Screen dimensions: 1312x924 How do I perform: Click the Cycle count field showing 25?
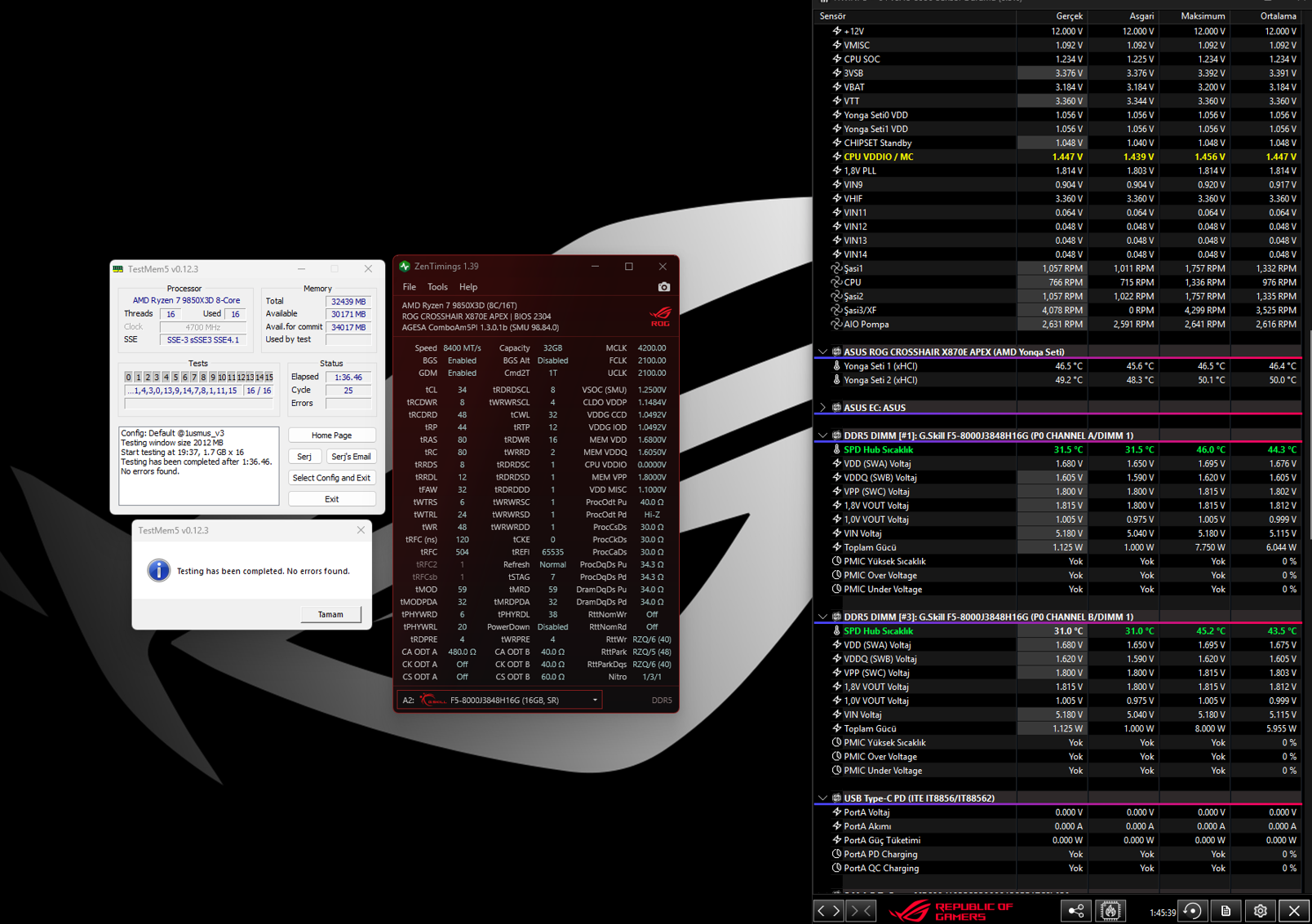348,390
